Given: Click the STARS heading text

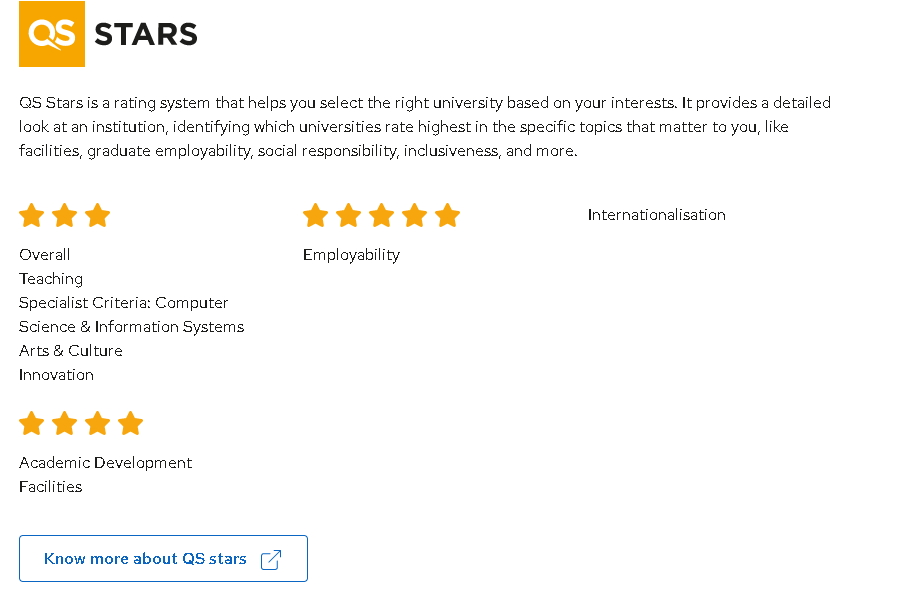Looking at the screenshot, I should [x=146, y=35].
